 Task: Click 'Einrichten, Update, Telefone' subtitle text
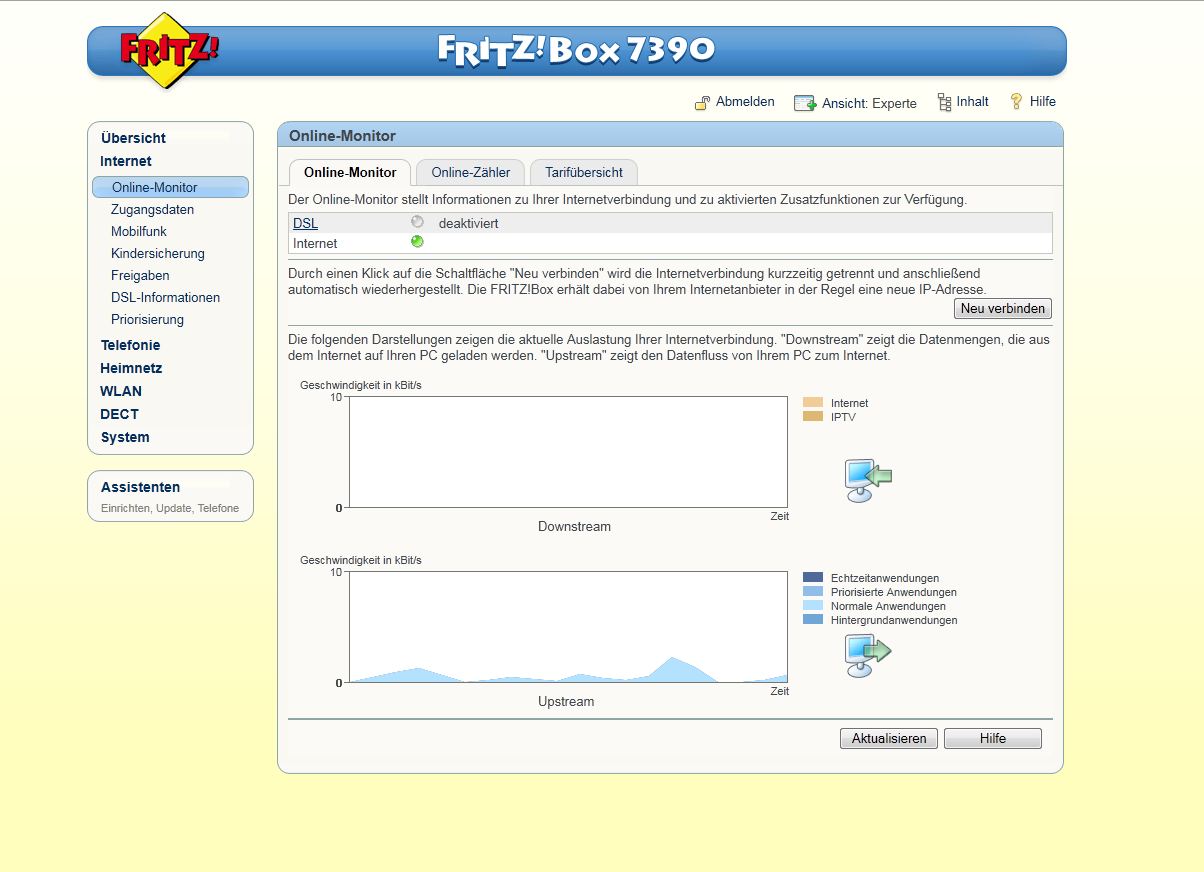170,508
